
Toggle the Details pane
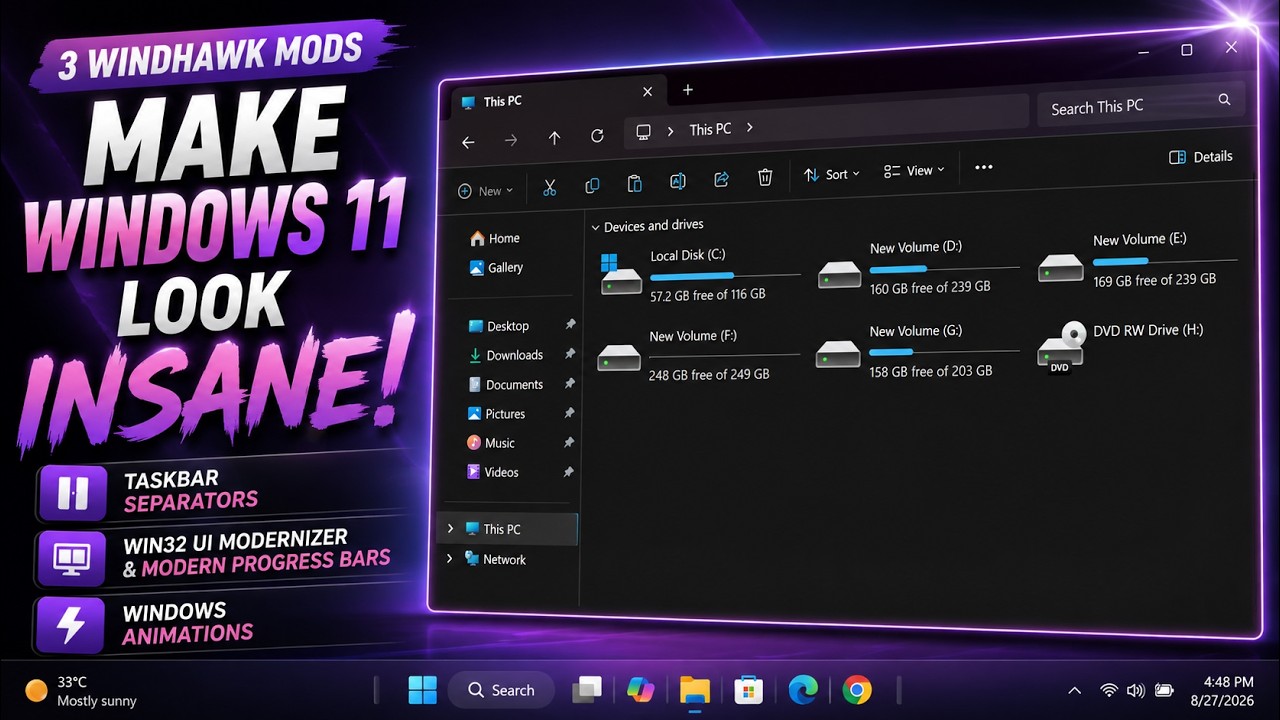(x=1201, y=157)
